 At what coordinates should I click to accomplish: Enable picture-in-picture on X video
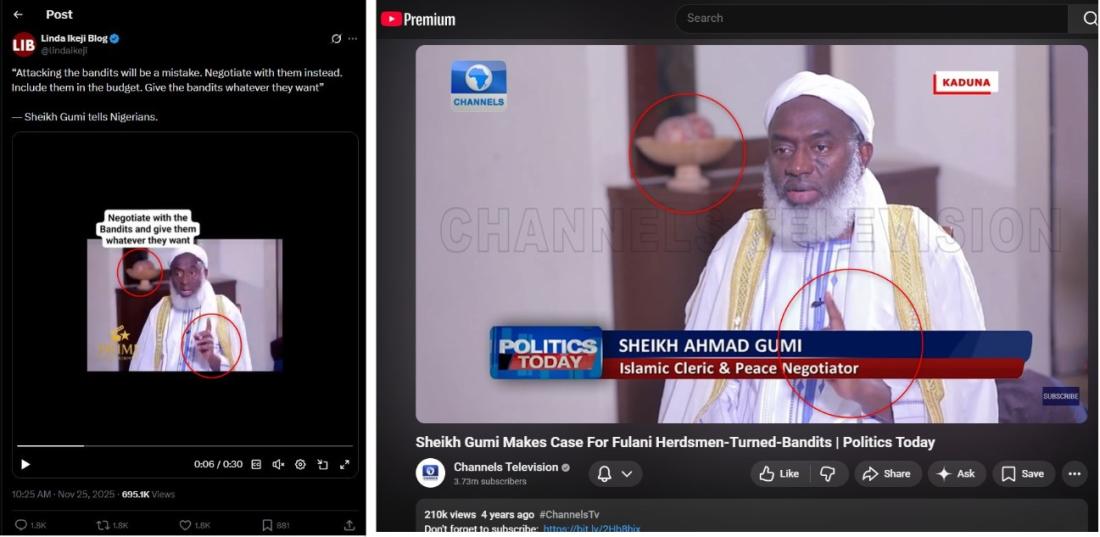[x=322, y=464]
